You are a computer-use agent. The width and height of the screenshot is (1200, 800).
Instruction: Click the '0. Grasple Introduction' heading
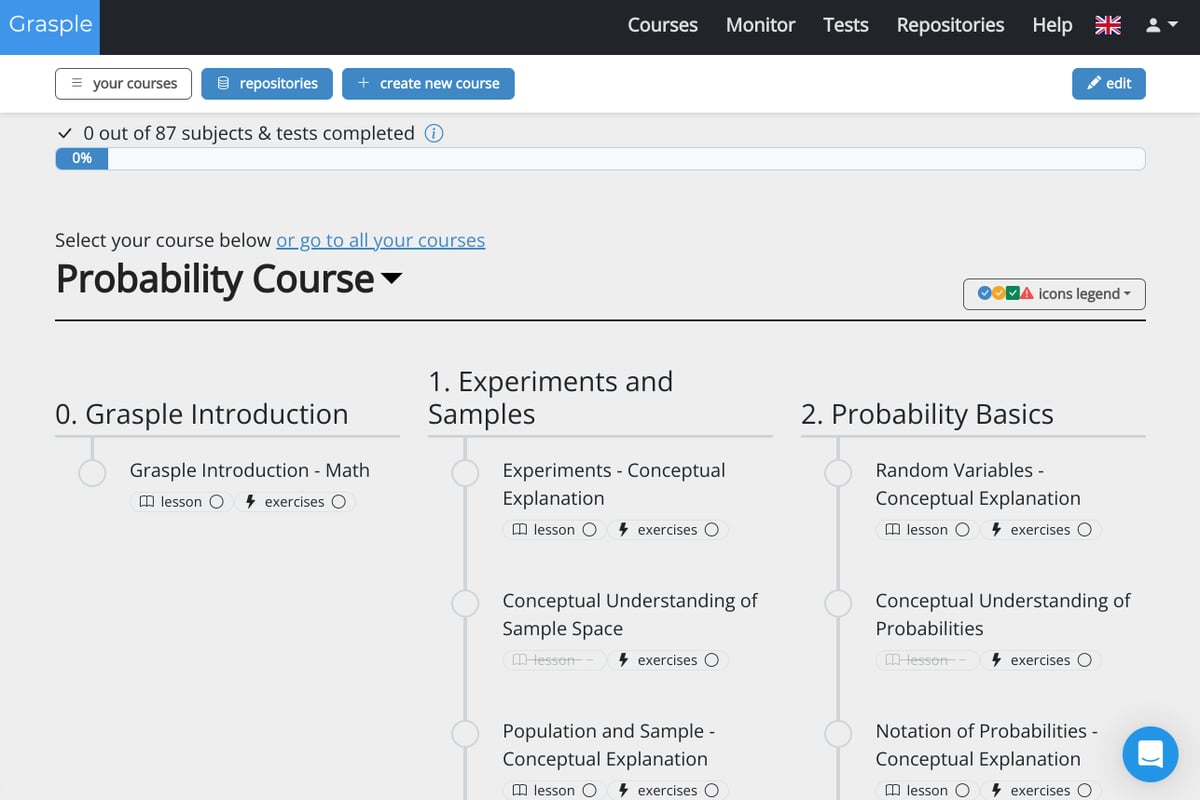(202, 414)
